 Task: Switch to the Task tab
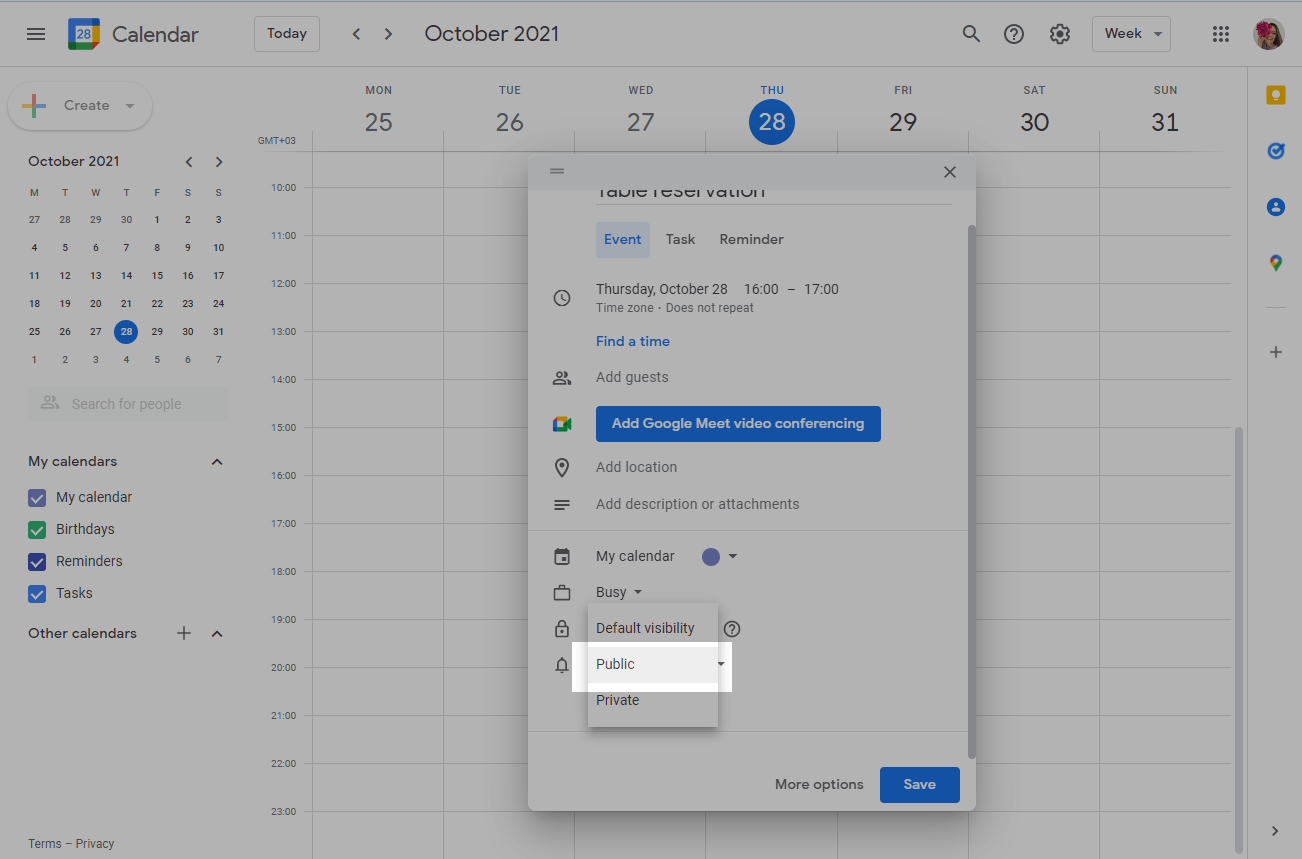point(680,240)
